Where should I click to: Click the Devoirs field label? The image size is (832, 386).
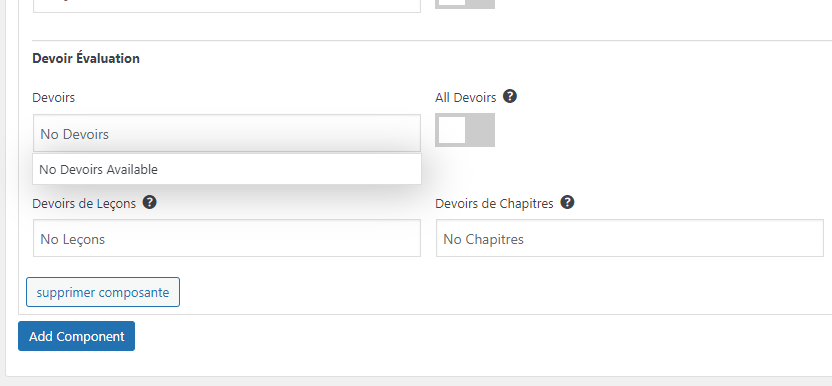click(54, 98)
